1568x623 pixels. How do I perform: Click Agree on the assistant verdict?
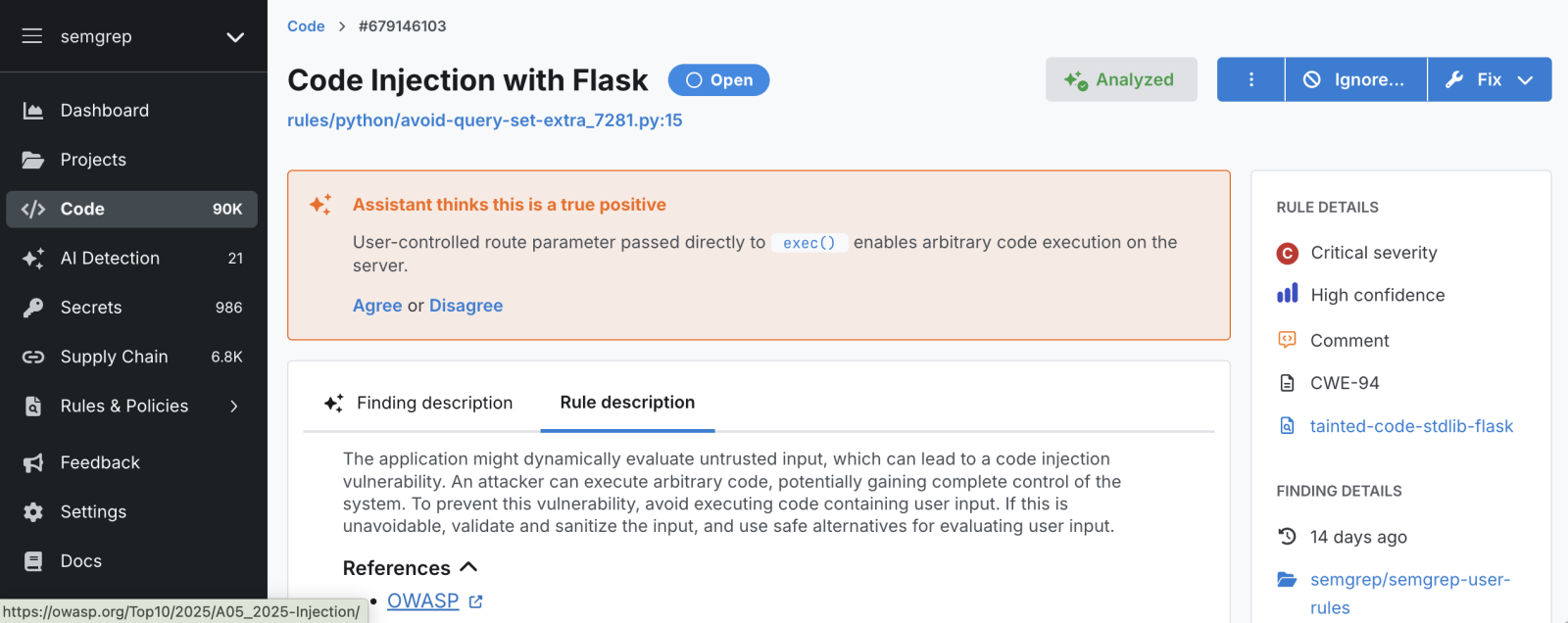click(x=377, y=305)
